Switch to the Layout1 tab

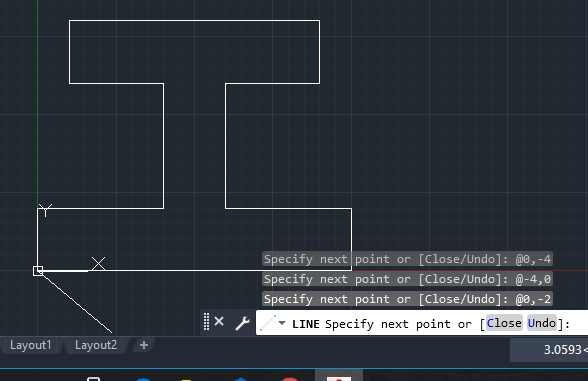31,345
